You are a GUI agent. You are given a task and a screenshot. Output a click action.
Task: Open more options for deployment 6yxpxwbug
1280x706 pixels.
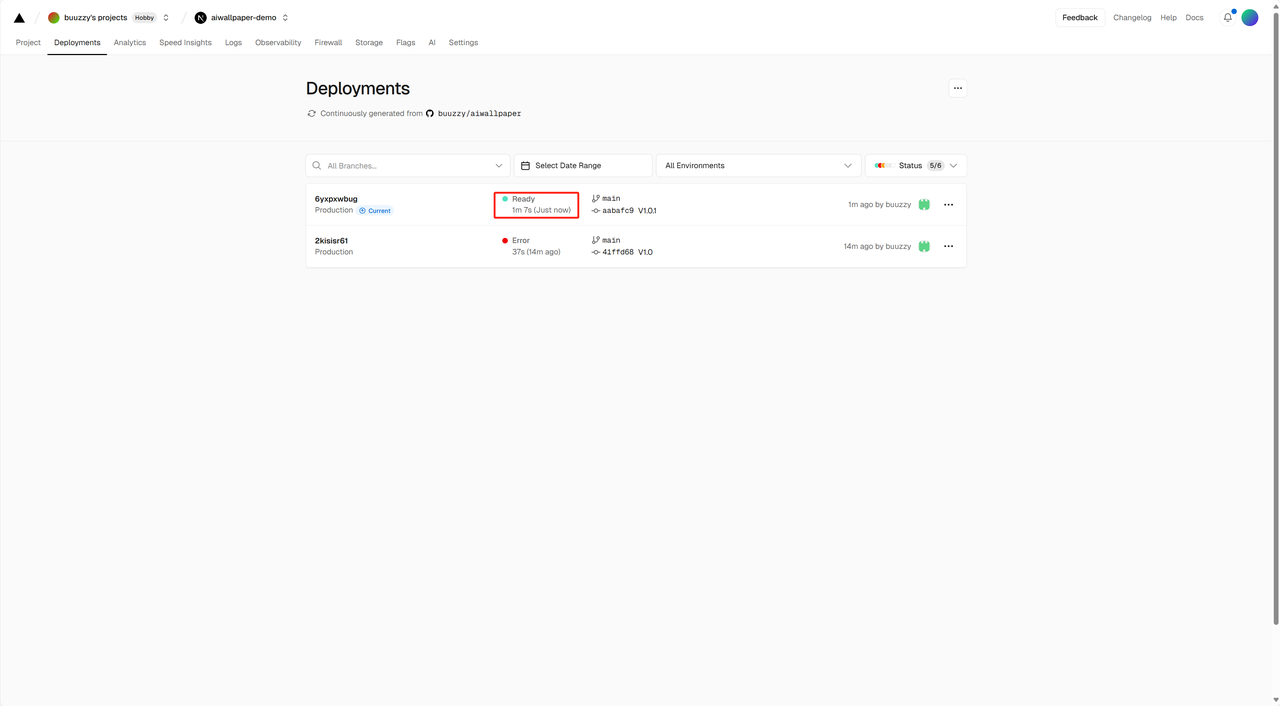(948, 205)
